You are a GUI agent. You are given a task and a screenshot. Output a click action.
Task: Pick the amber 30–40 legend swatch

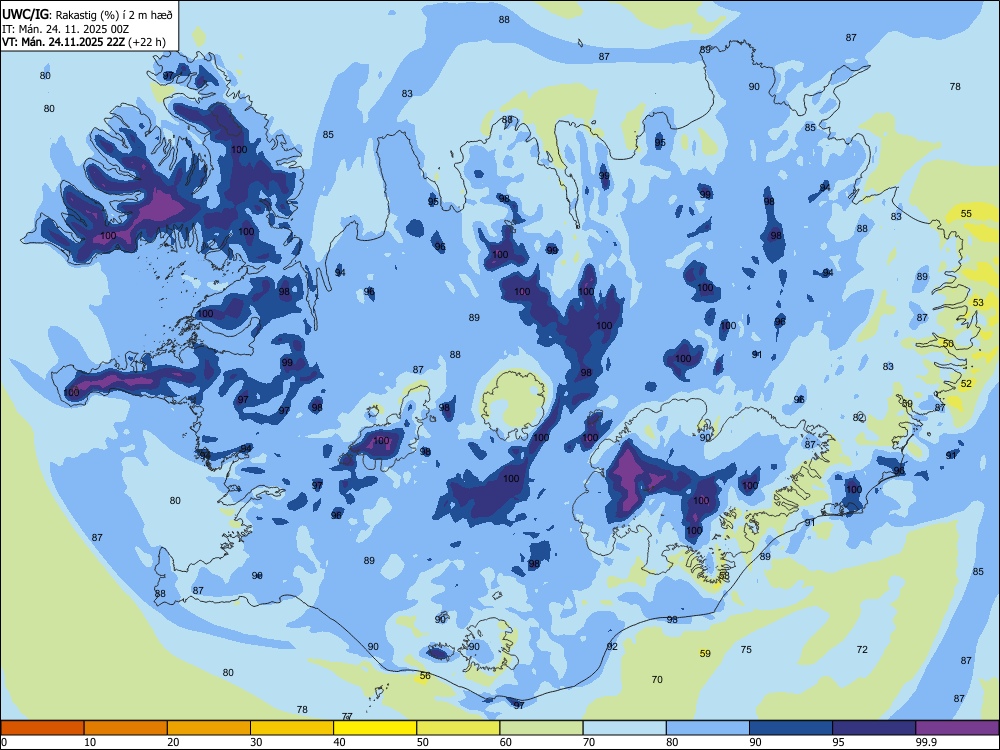click(x=292, y=728)
